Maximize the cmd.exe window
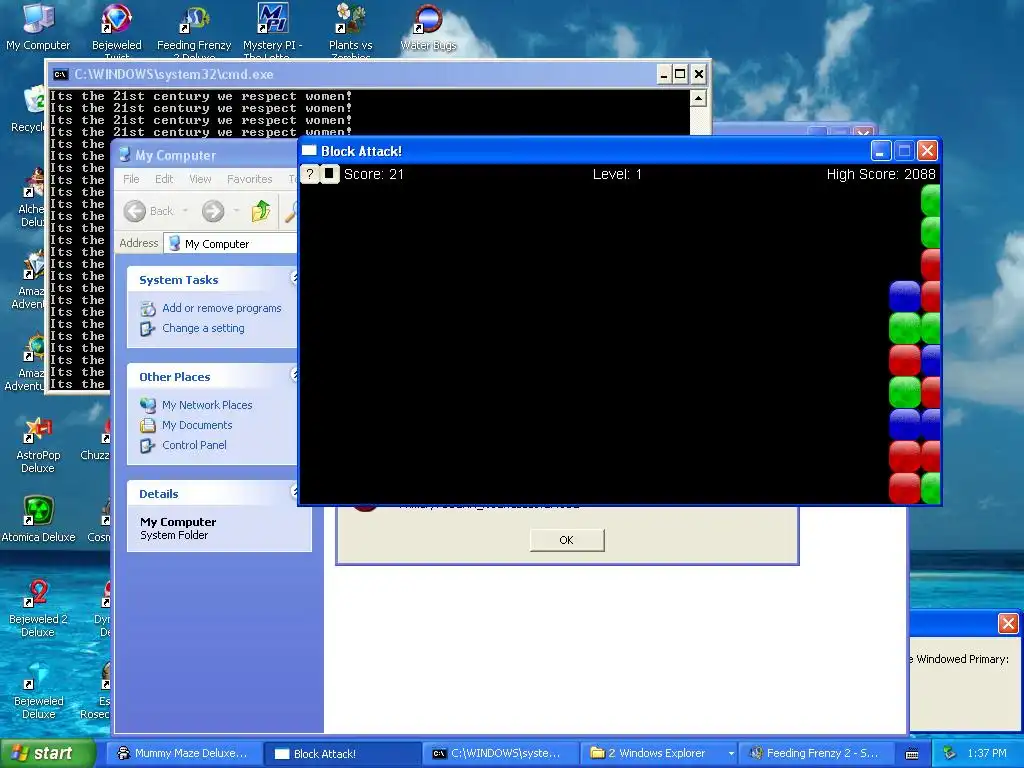Viewport: 1024px width, 768px height. coord(680,74)
